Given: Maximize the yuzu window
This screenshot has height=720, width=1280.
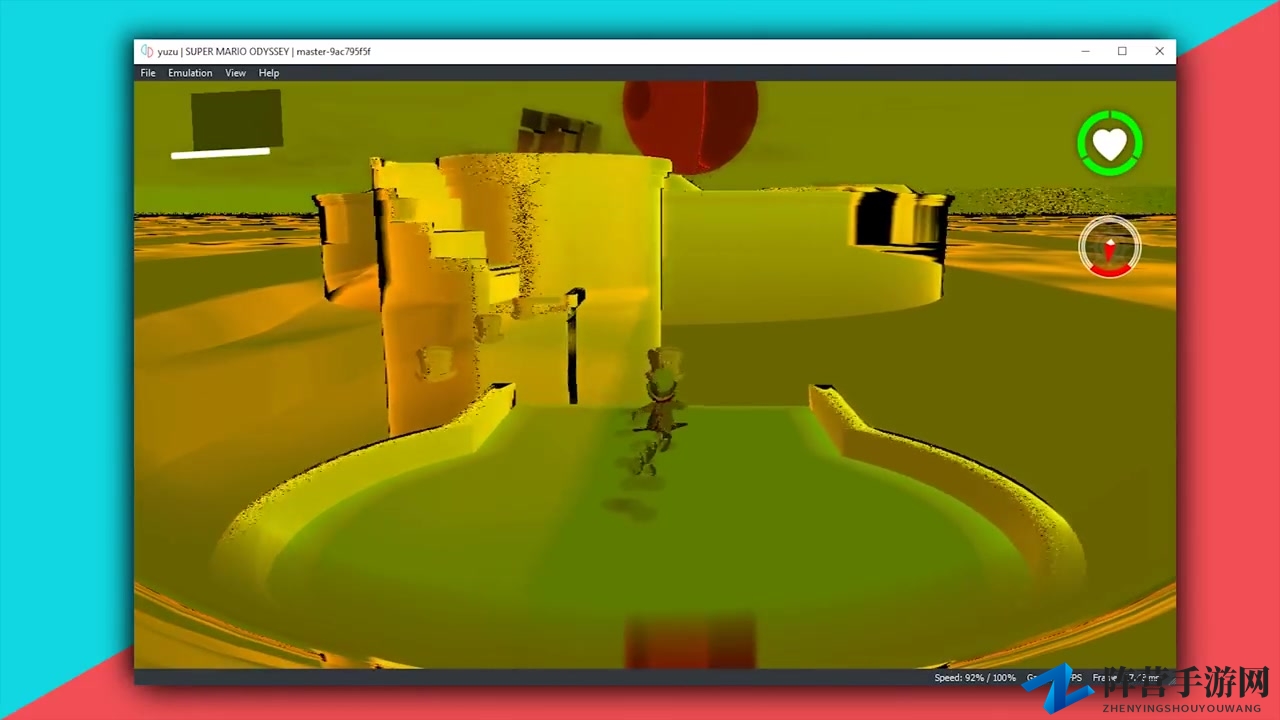Looking at the screenshot, I should click(1122, 51).
